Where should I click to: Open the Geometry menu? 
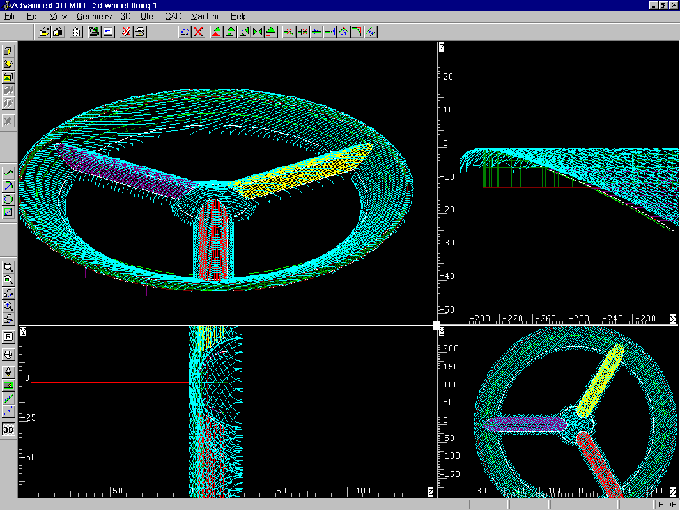[x=94, y=16]
